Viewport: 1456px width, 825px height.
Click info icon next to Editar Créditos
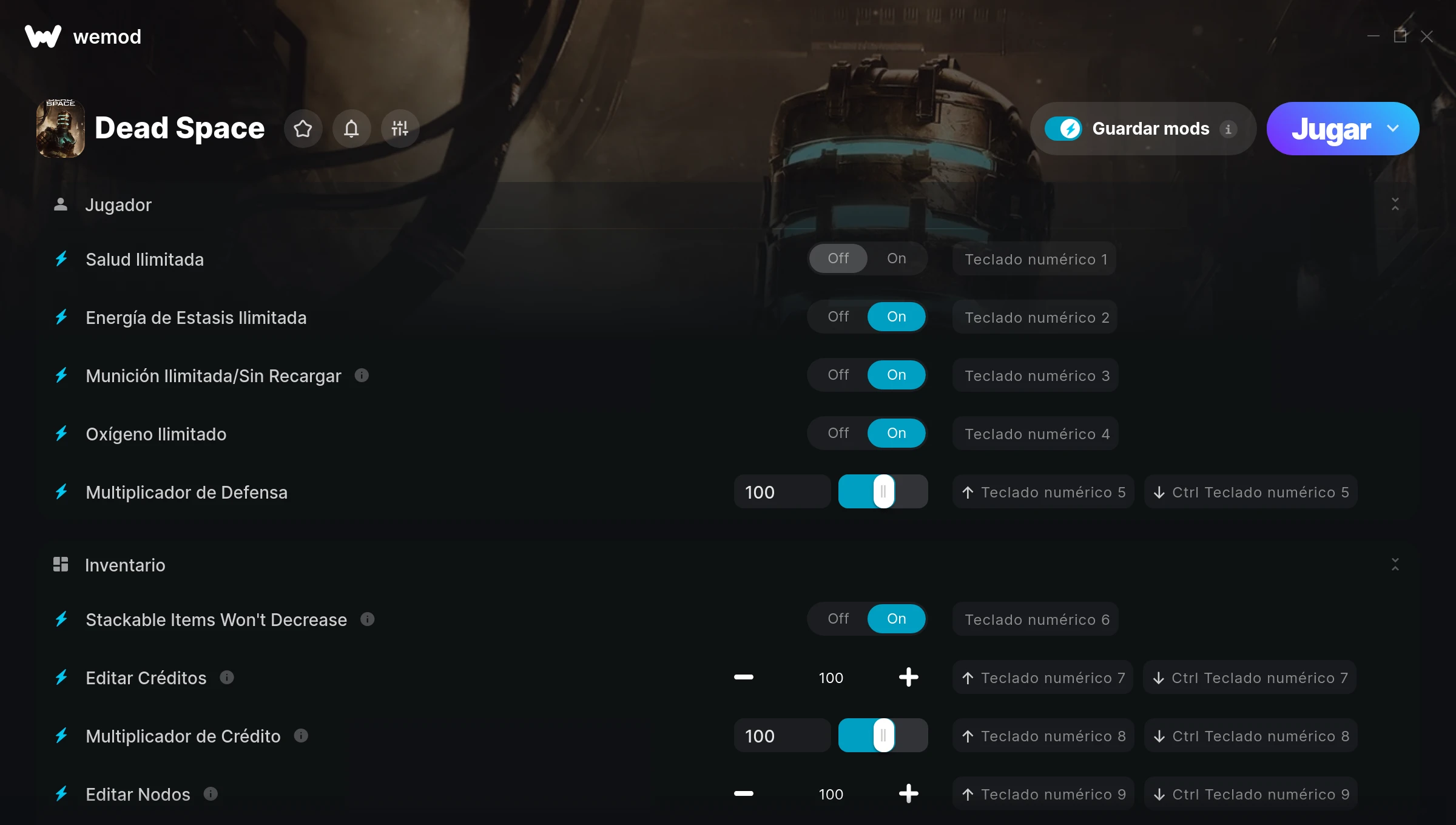[227, 677]
